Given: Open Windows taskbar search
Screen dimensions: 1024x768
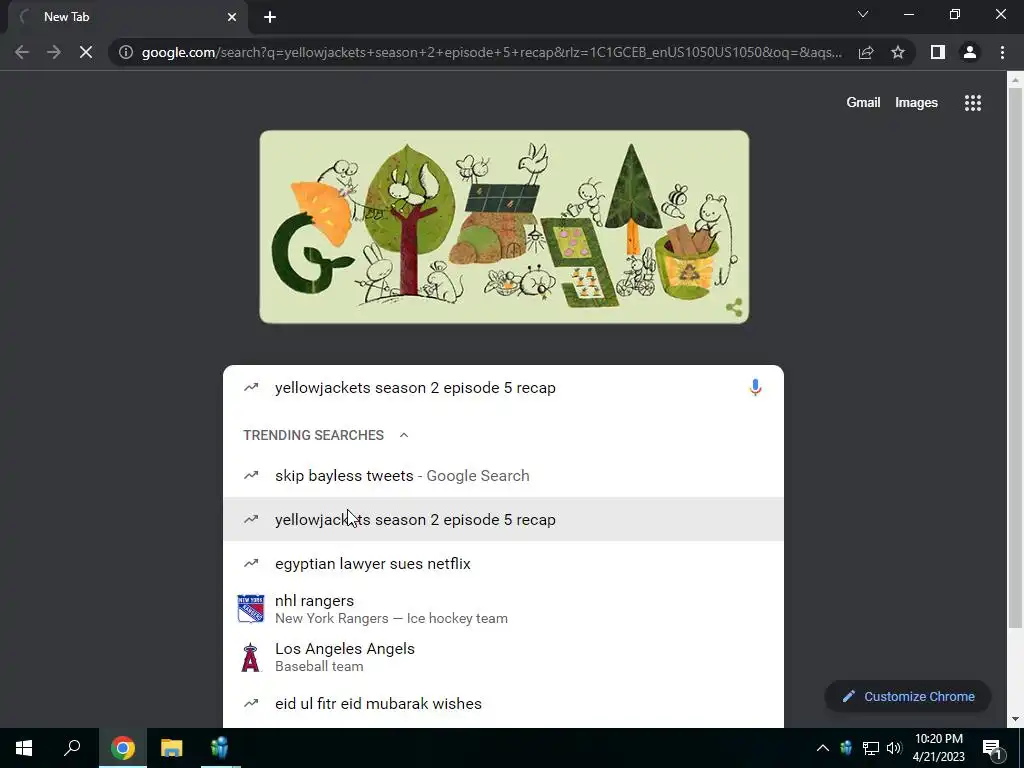Looking at the screenshot, I should tap(72, 748).
